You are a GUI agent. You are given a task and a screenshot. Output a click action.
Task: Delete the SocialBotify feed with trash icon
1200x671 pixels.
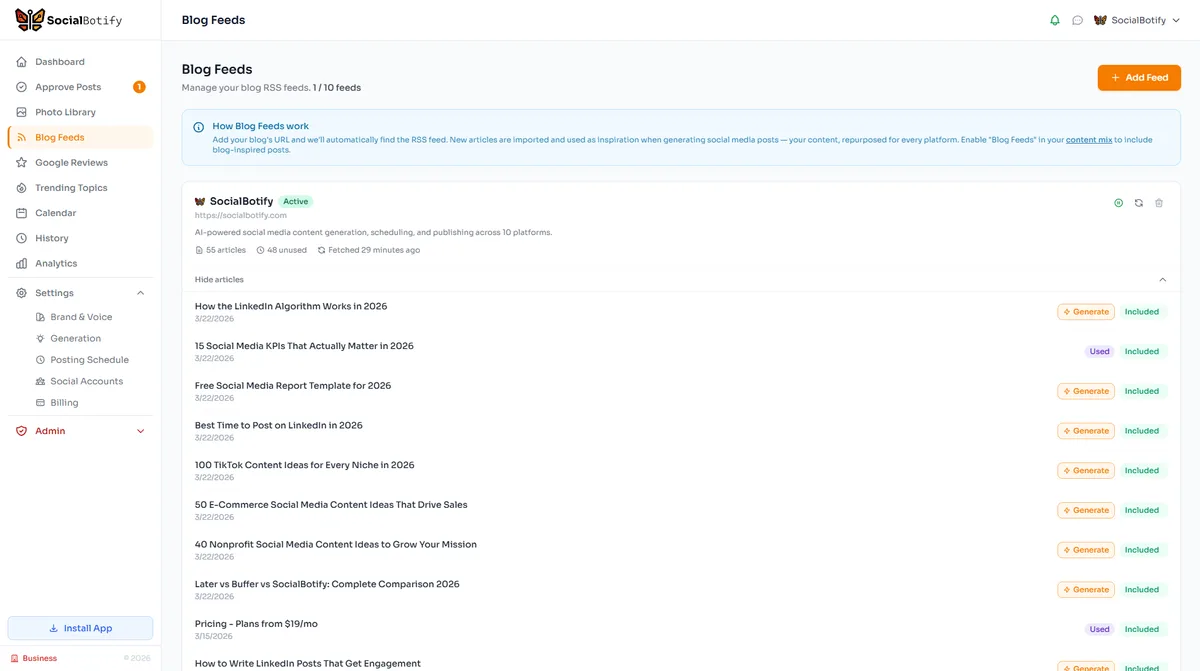click(1158, 202)
